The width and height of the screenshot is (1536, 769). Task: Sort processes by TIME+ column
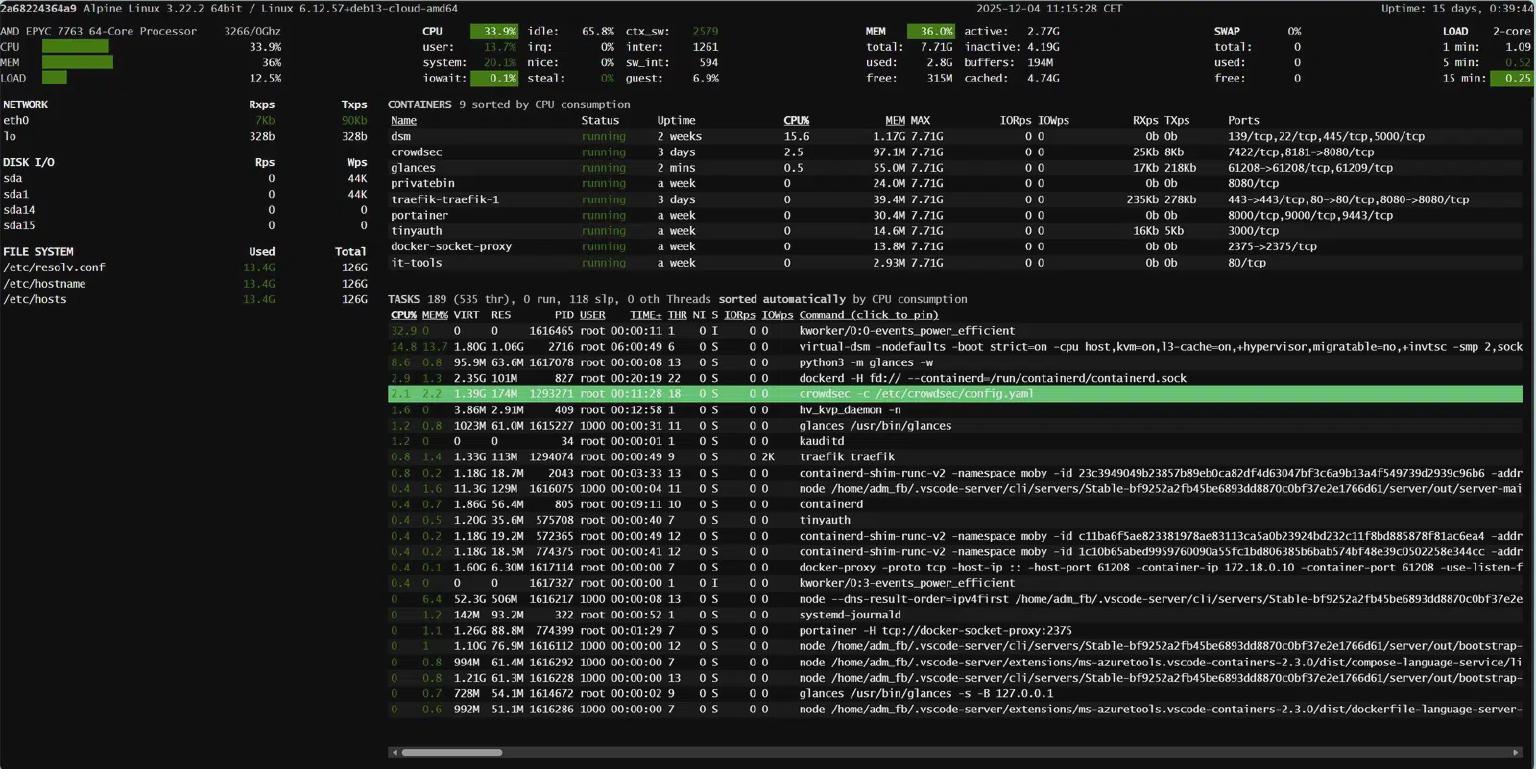pos(645,315)
